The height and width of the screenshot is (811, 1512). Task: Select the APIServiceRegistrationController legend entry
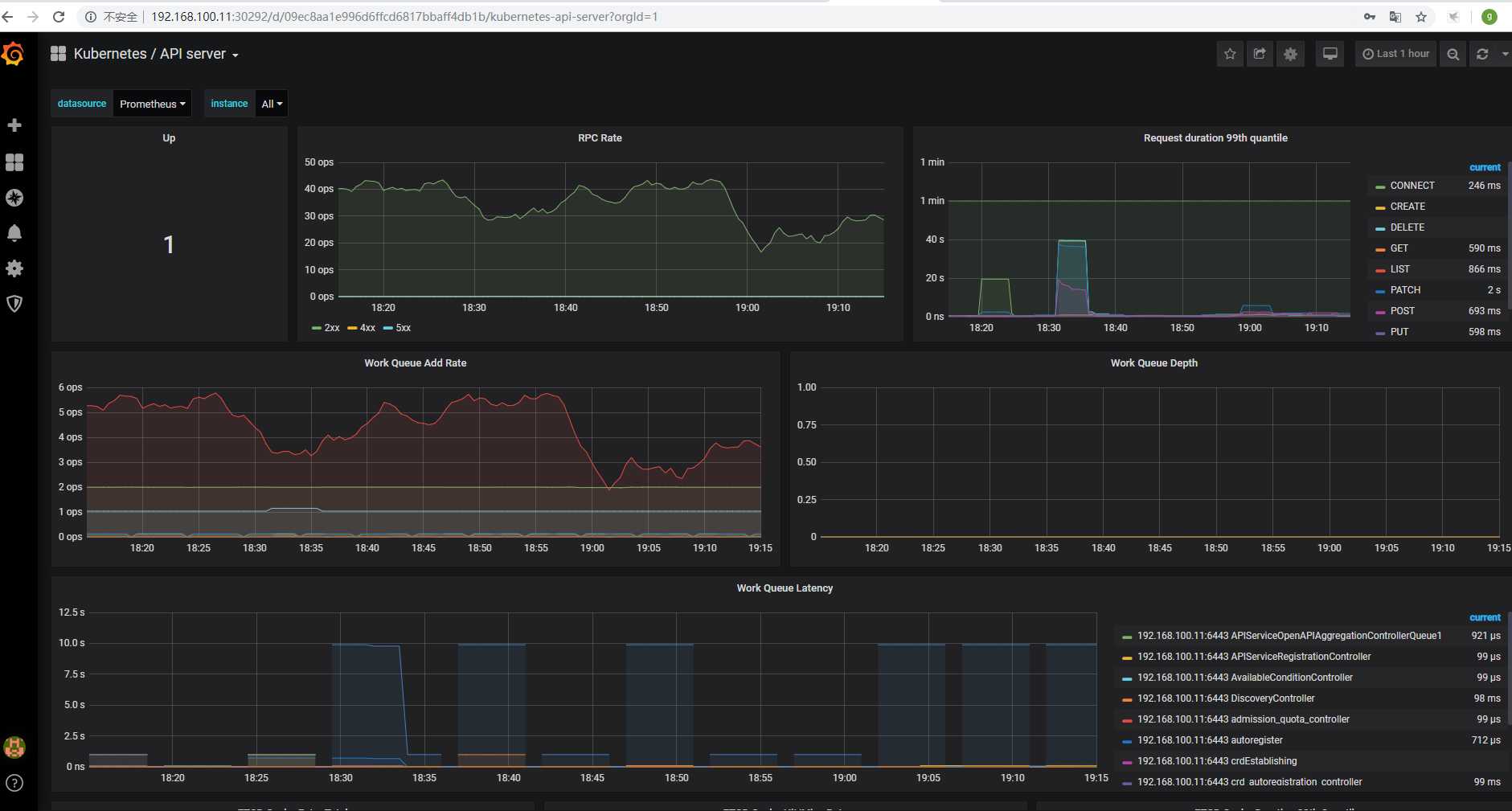coord(1254,657)
